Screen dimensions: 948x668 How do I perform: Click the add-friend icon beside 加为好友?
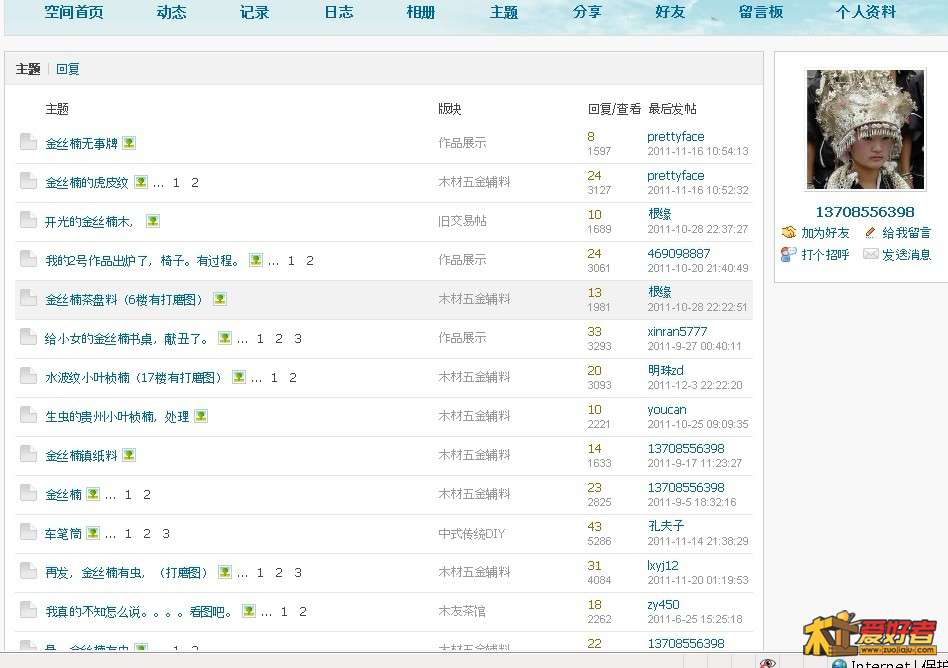[788, 233]
